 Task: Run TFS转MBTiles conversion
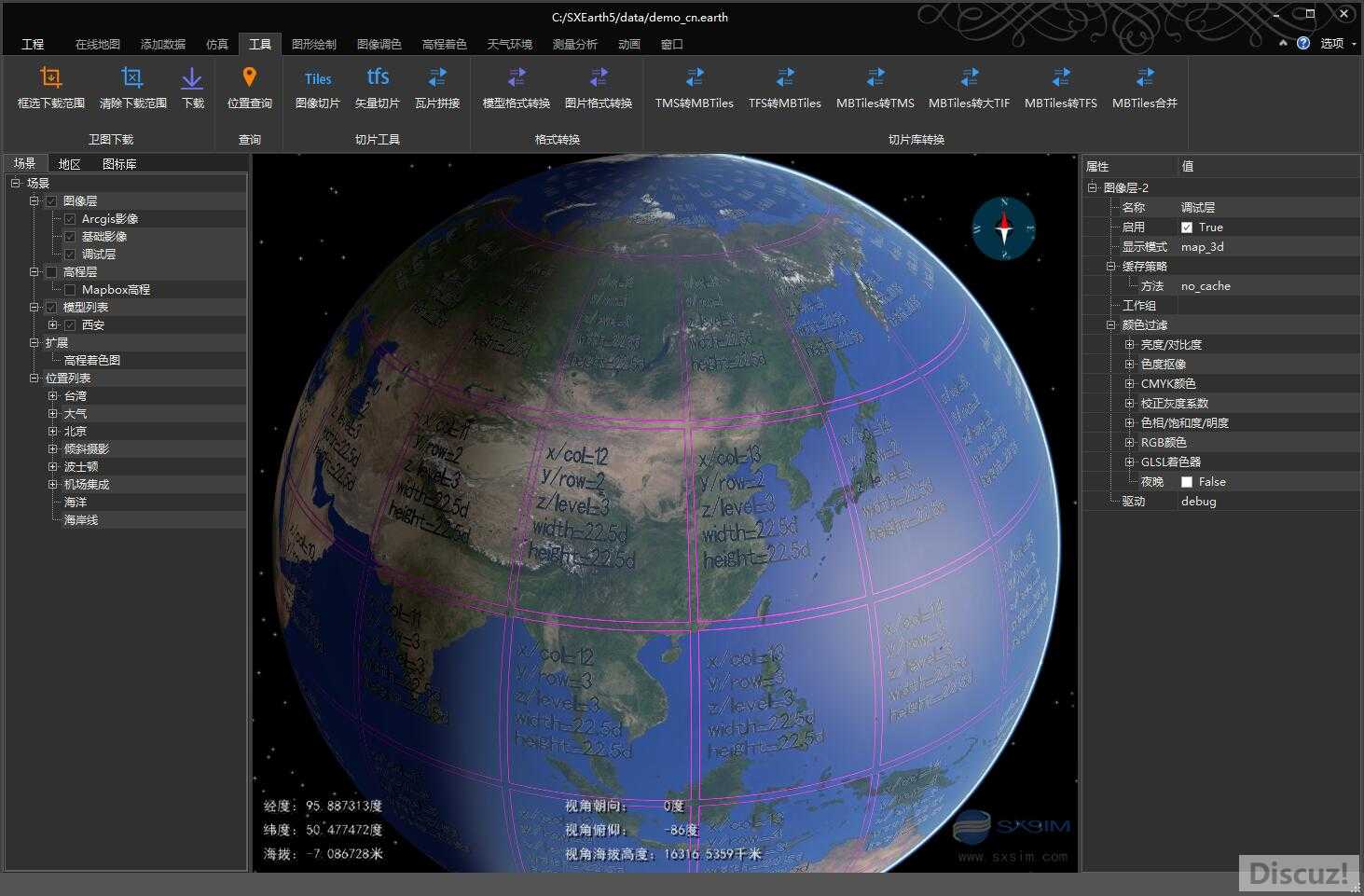tap(785, 77)
